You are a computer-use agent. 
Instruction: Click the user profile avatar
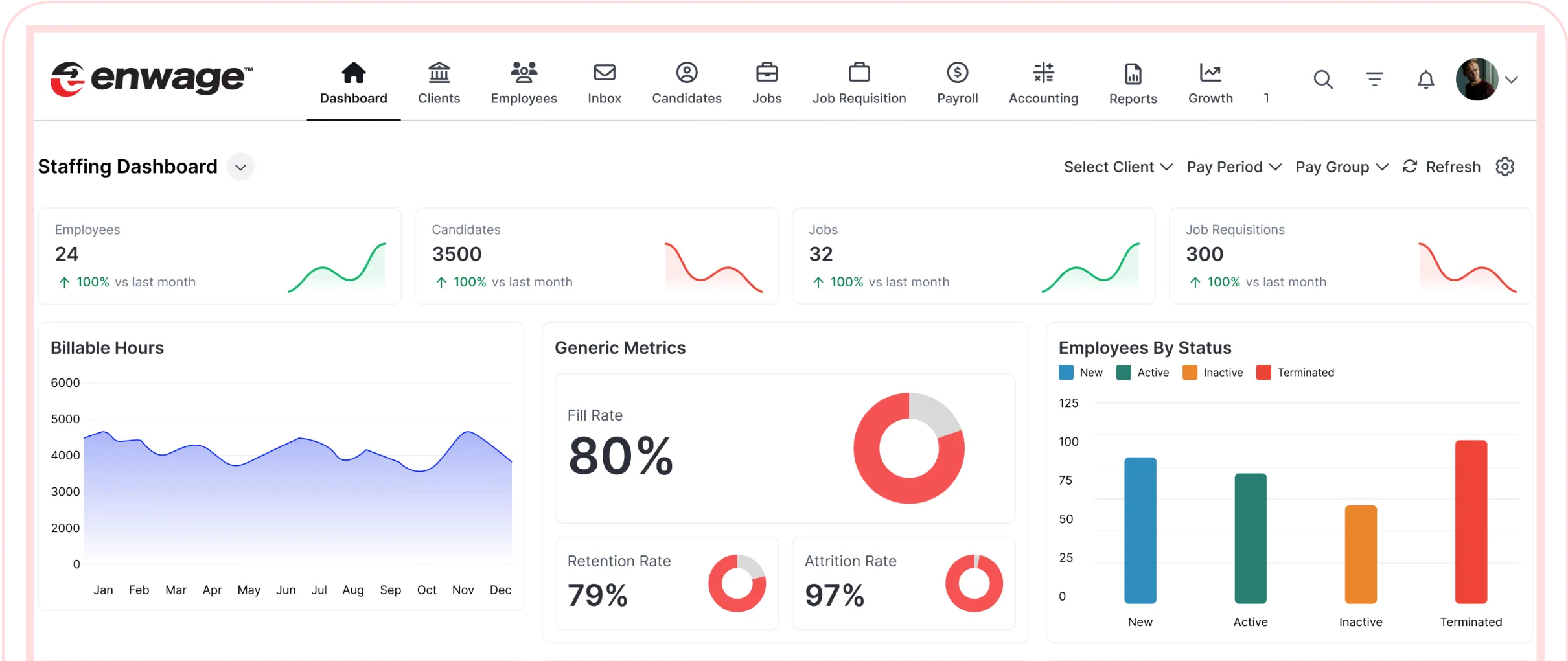pos(1477,80)
